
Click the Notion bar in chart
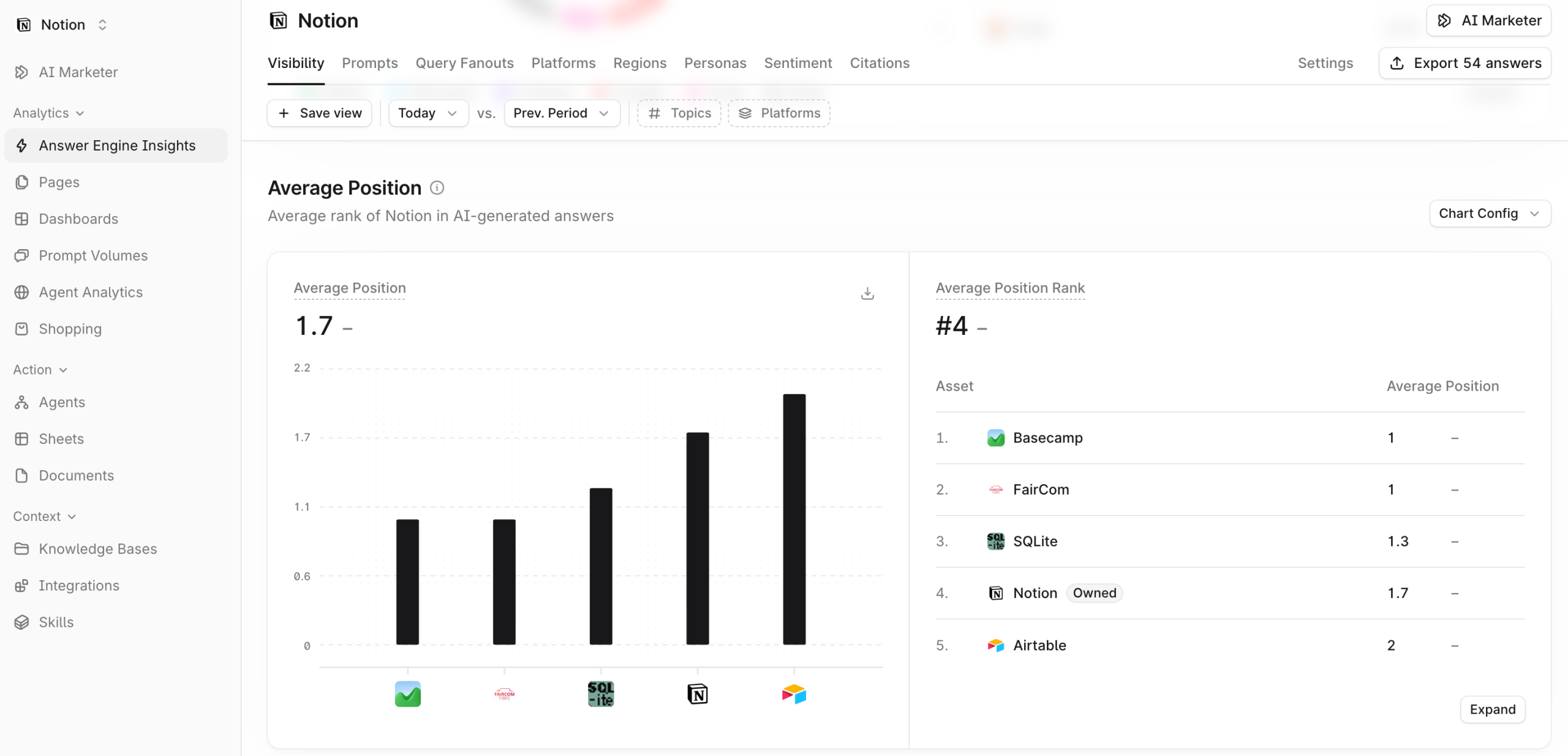[698, 539]
